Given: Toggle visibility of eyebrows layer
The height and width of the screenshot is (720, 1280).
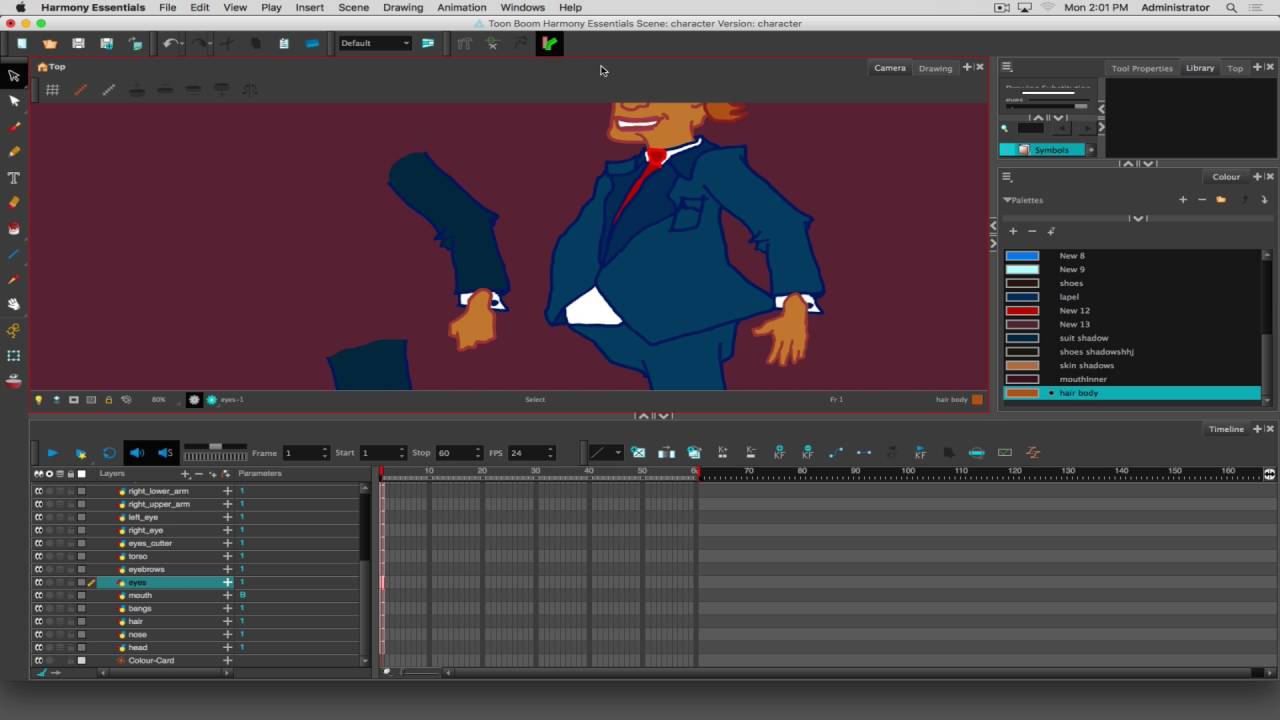Looking at the screenshot, I should (39, 569).
